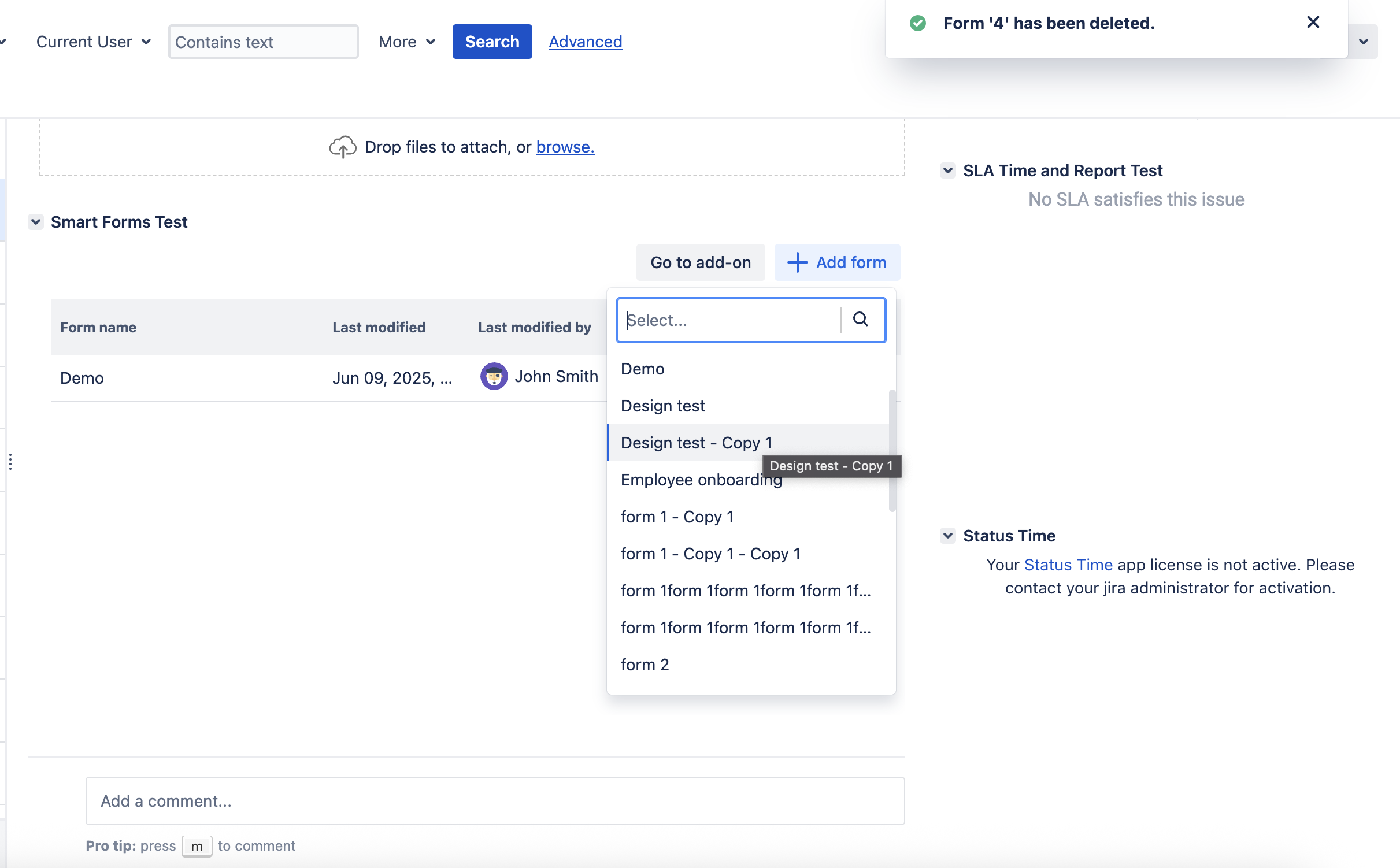This screenshot has width=1400, height=868.
Task: Click the search magnifier icon in Select box
Action: coord(860,320)
